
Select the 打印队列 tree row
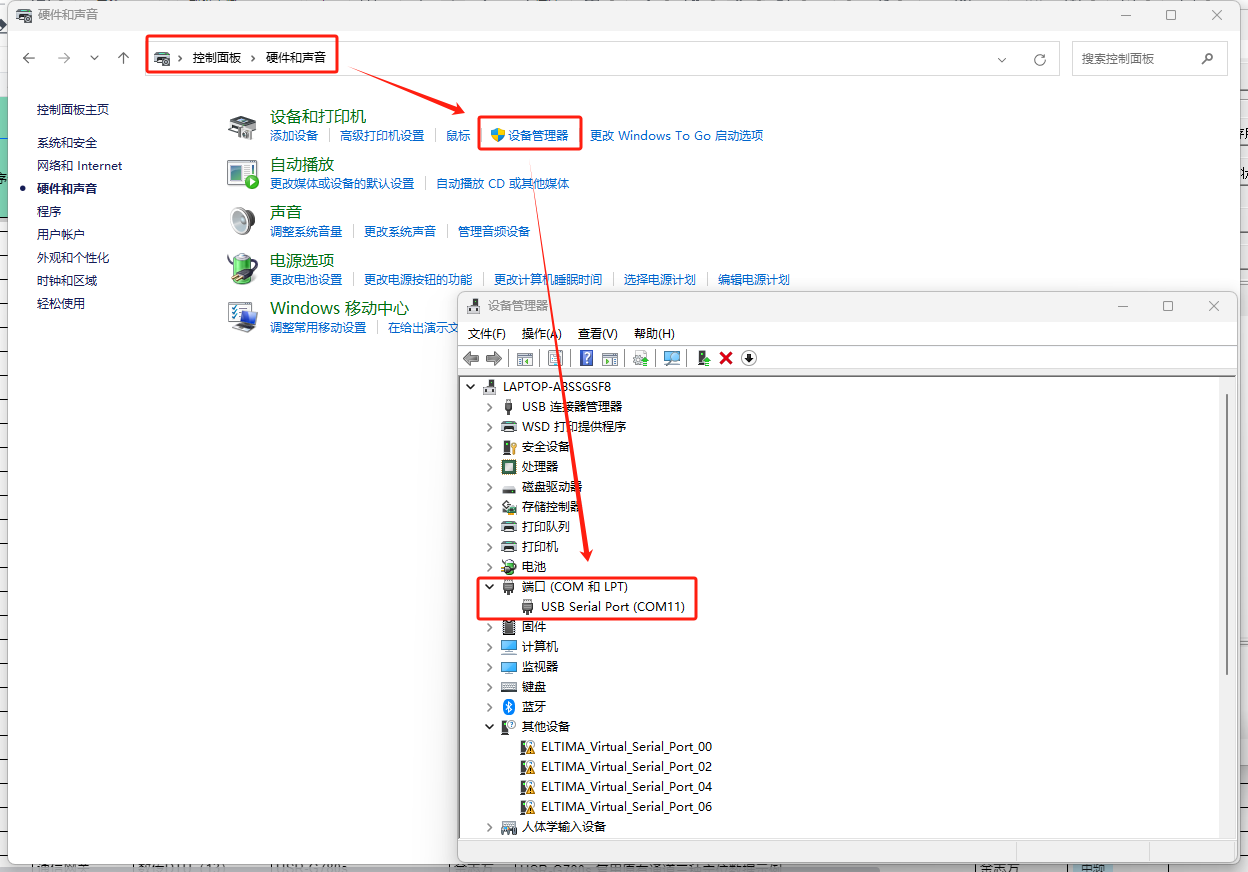[x=546, y=526]
